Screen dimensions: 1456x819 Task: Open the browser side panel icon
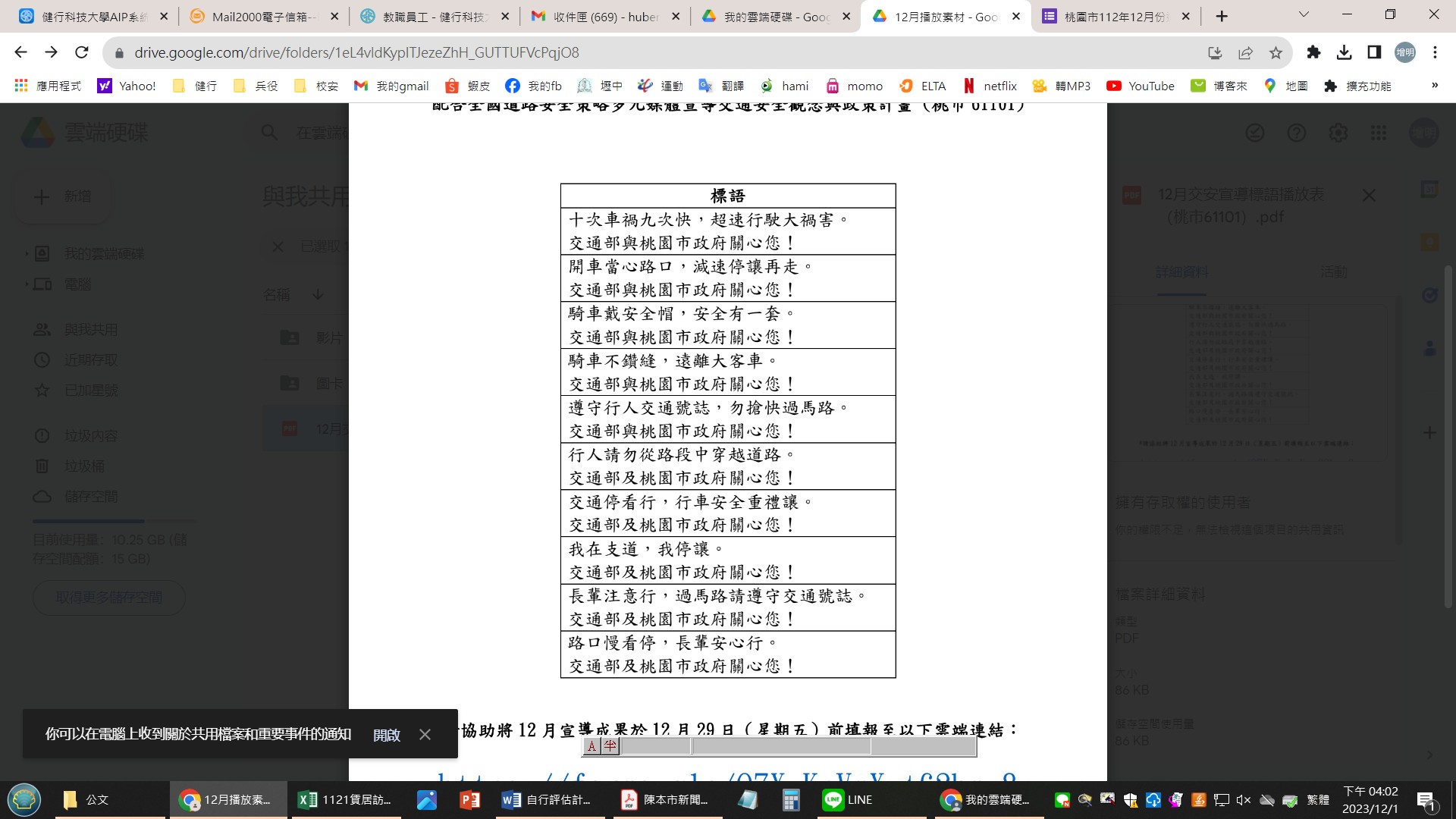pyautogui.click(x=1374, y=52)
